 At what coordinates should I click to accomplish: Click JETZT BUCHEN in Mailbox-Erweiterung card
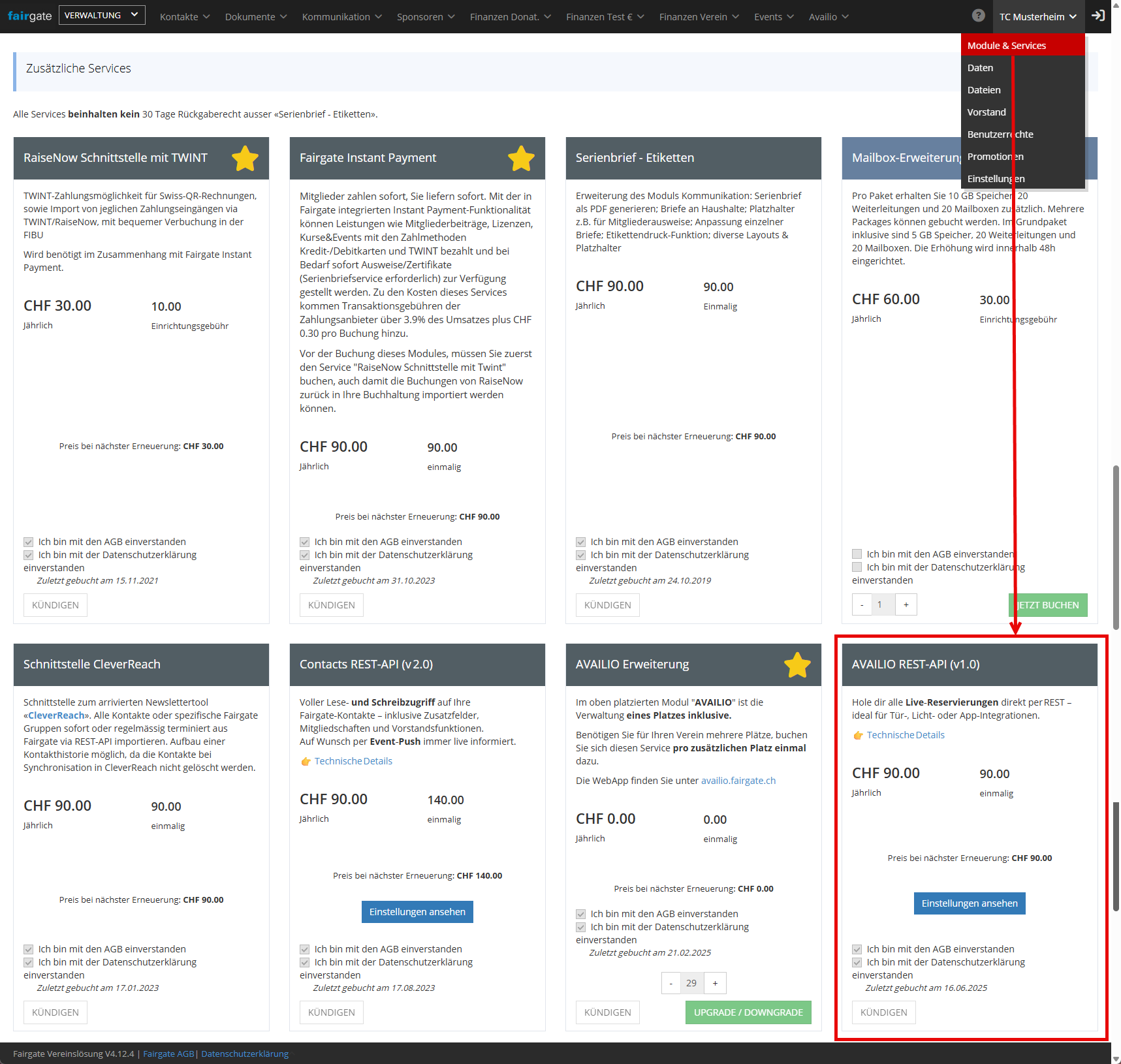1048,605
